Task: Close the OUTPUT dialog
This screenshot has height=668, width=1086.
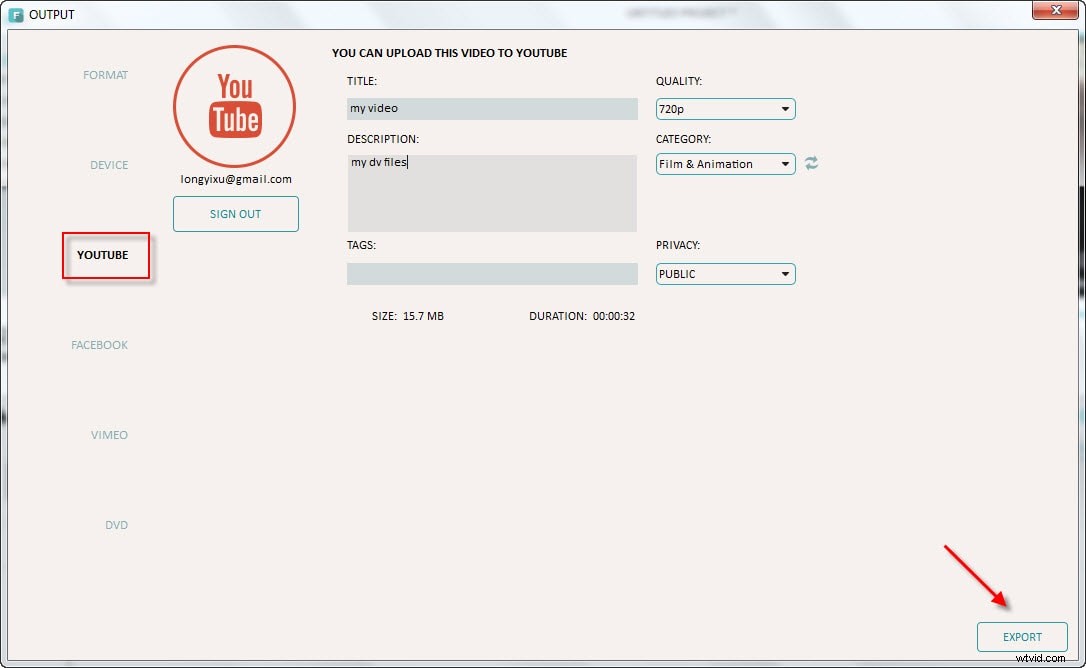Action: (x=1055, y=10)
